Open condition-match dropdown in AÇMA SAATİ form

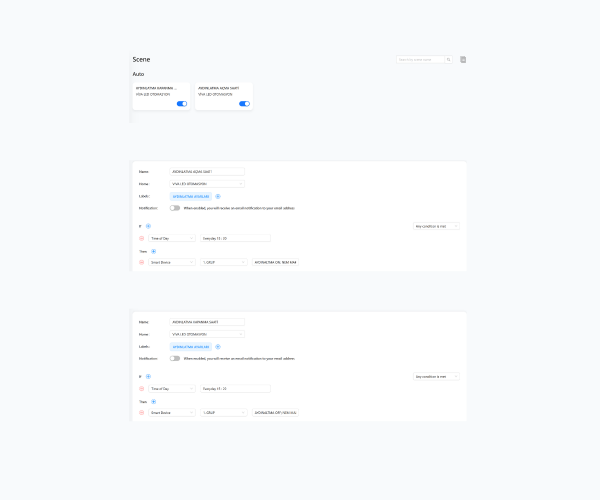(x=436, y=226)
